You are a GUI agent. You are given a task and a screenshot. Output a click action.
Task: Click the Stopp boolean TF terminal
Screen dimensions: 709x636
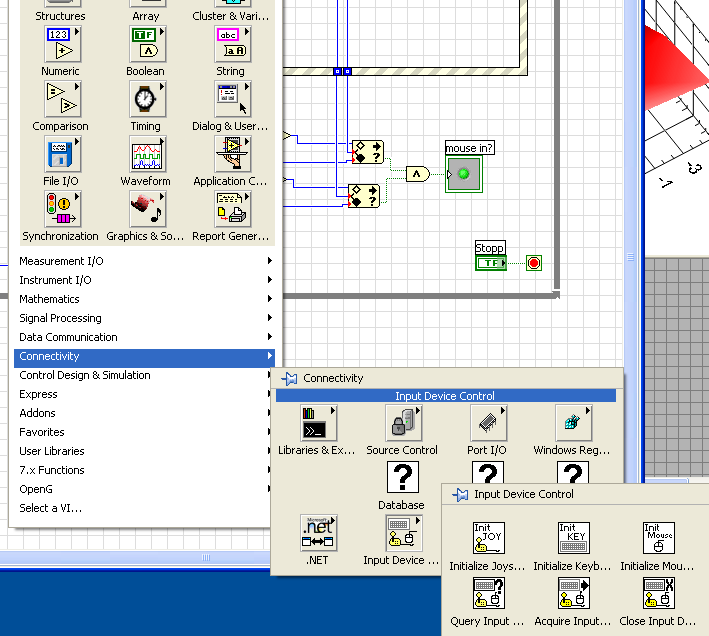tap(491, 263)
